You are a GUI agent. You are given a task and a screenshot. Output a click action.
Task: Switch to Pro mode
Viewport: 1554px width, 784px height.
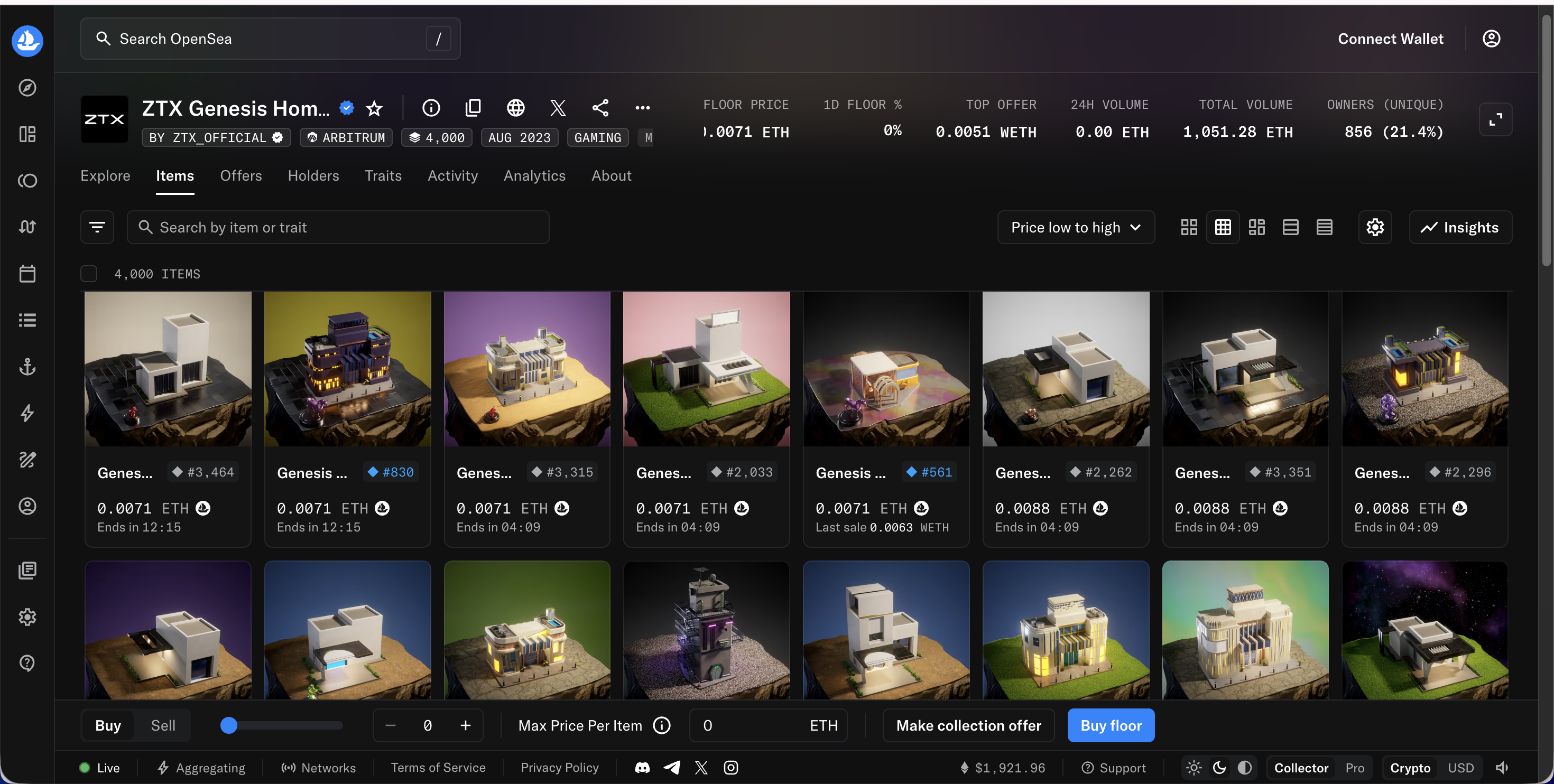(x=1354, y=768)
